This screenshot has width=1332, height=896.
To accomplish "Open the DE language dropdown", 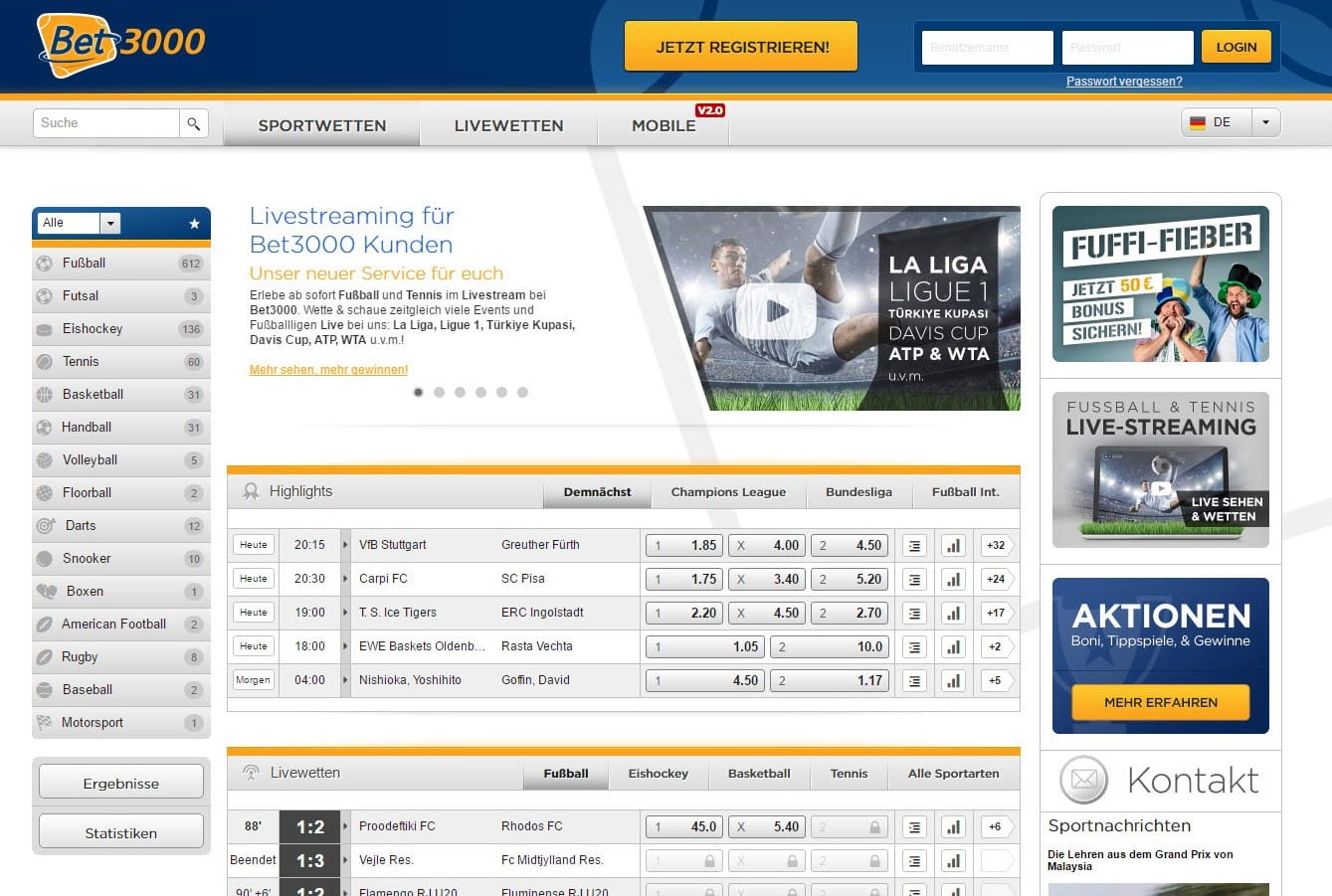I will pyautogui.click(x=1231, y=122).
